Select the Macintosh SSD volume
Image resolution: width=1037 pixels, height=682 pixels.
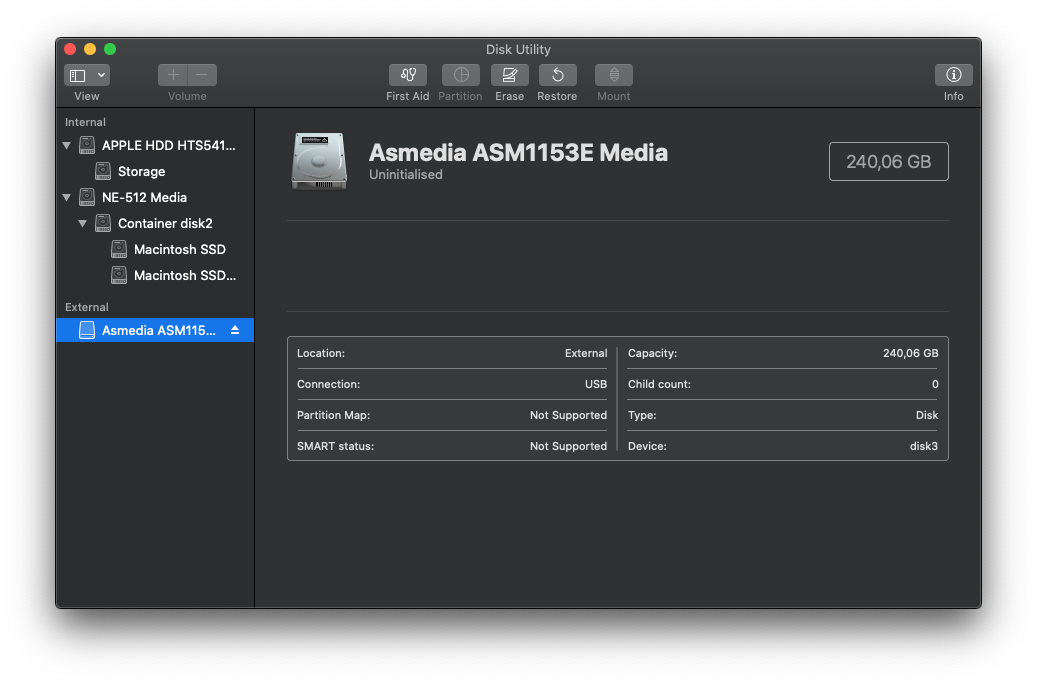(x=155, y=249)
